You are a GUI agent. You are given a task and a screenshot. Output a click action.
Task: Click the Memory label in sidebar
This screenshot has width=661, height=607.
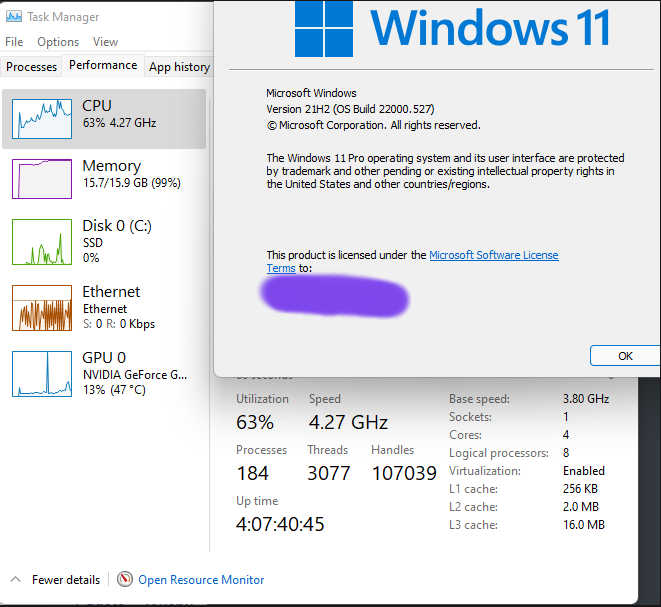click(x=112, y=166)
